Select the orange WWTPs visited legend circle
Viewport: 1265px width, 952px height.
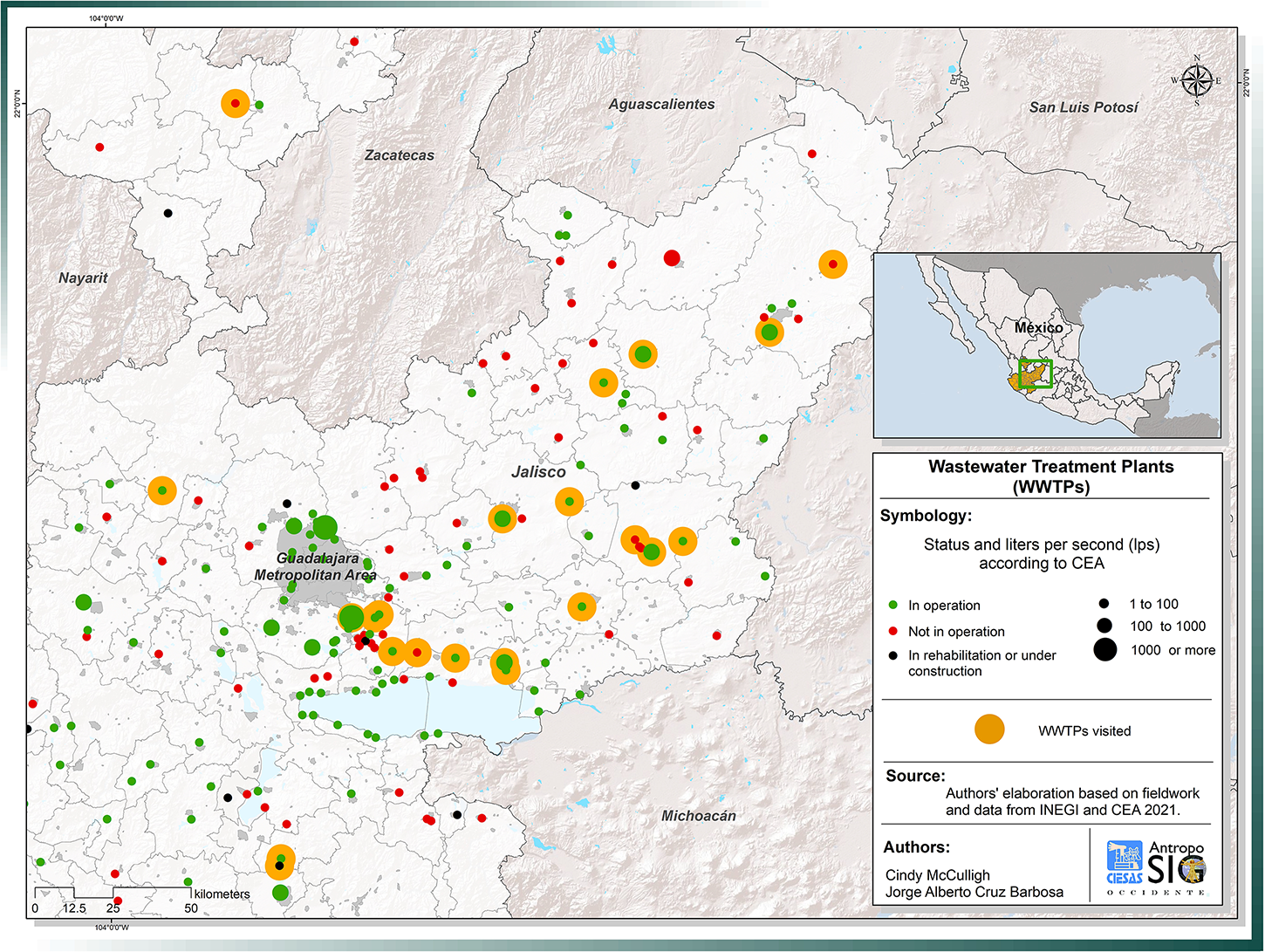pos(989,729)
